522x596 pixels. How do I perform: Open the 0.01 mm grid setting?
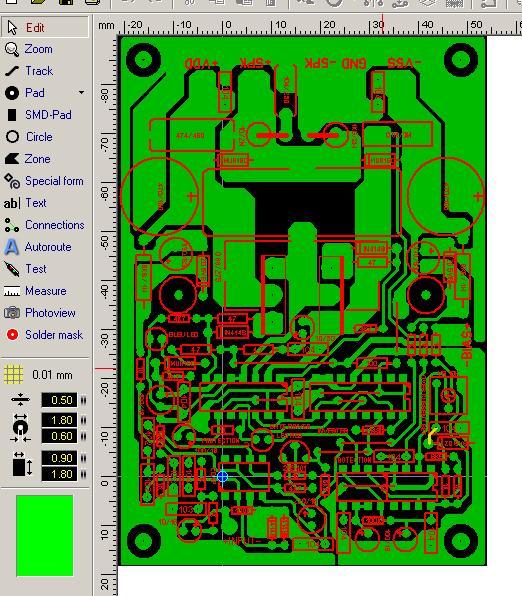pos(52,375)
